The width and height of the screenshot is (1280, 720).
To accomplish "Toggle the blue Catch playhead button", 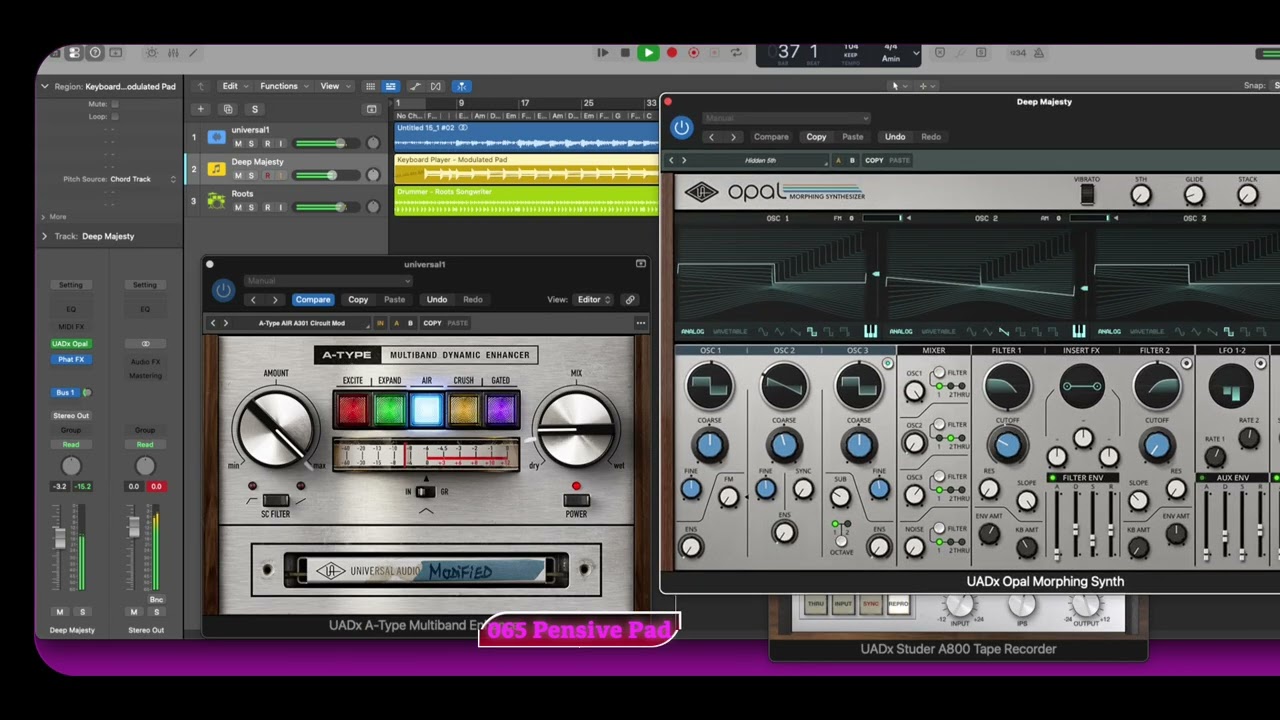I will coord(461,86).
